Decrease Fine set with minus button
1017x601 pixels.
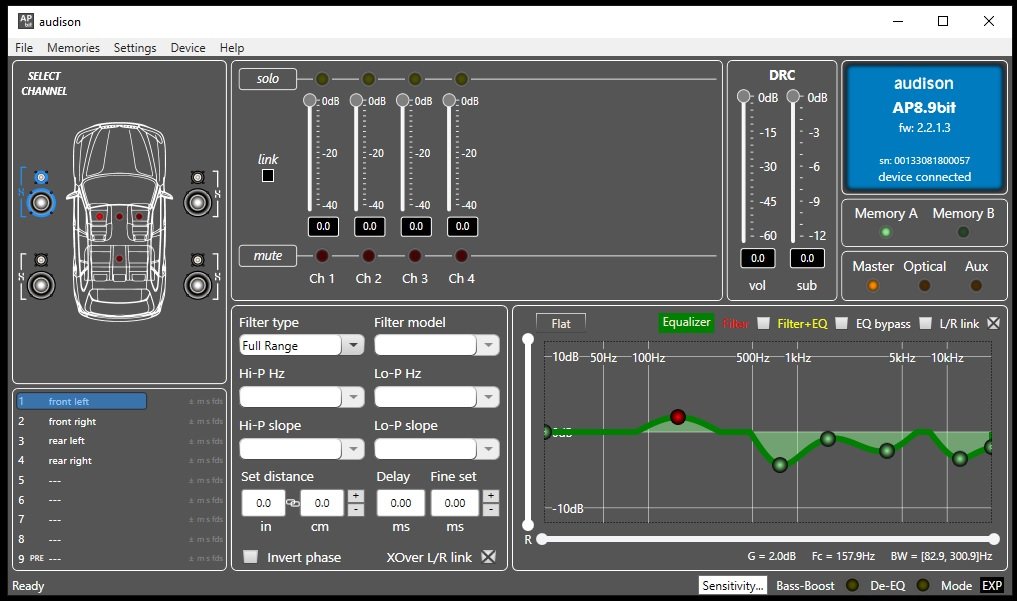491,510
